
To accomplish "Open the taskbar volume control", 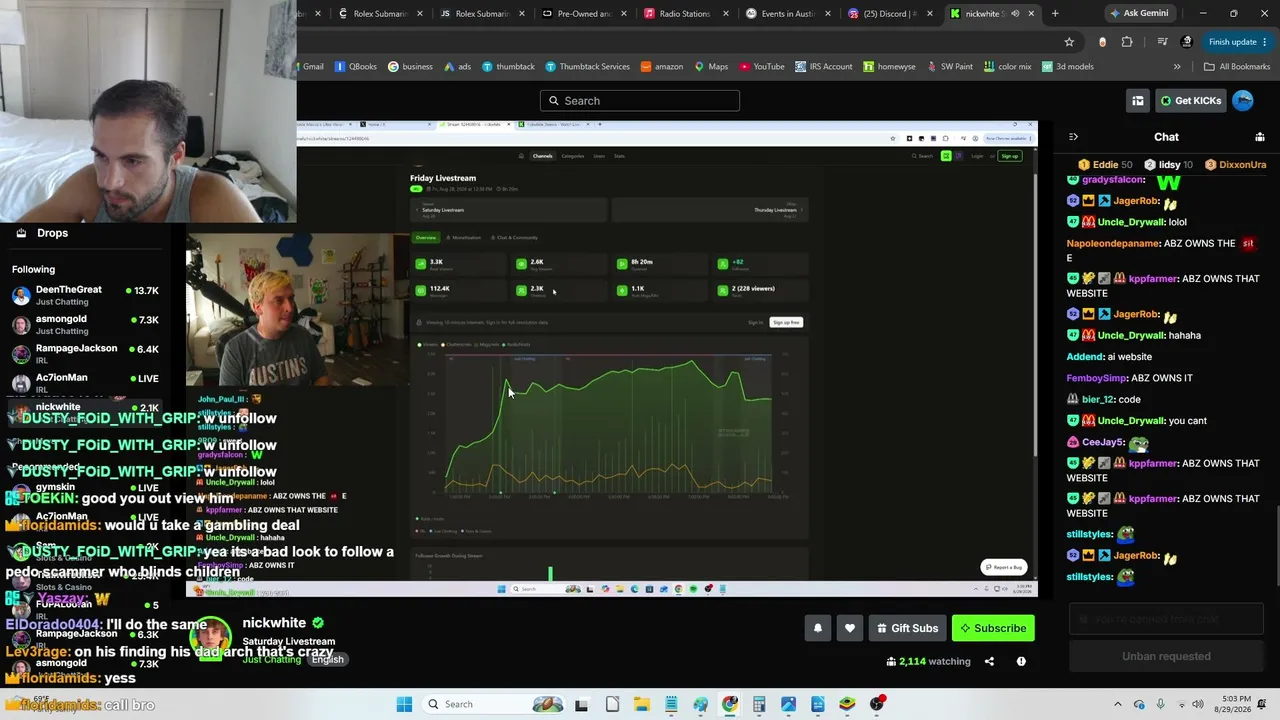I will pos(1198,704).
